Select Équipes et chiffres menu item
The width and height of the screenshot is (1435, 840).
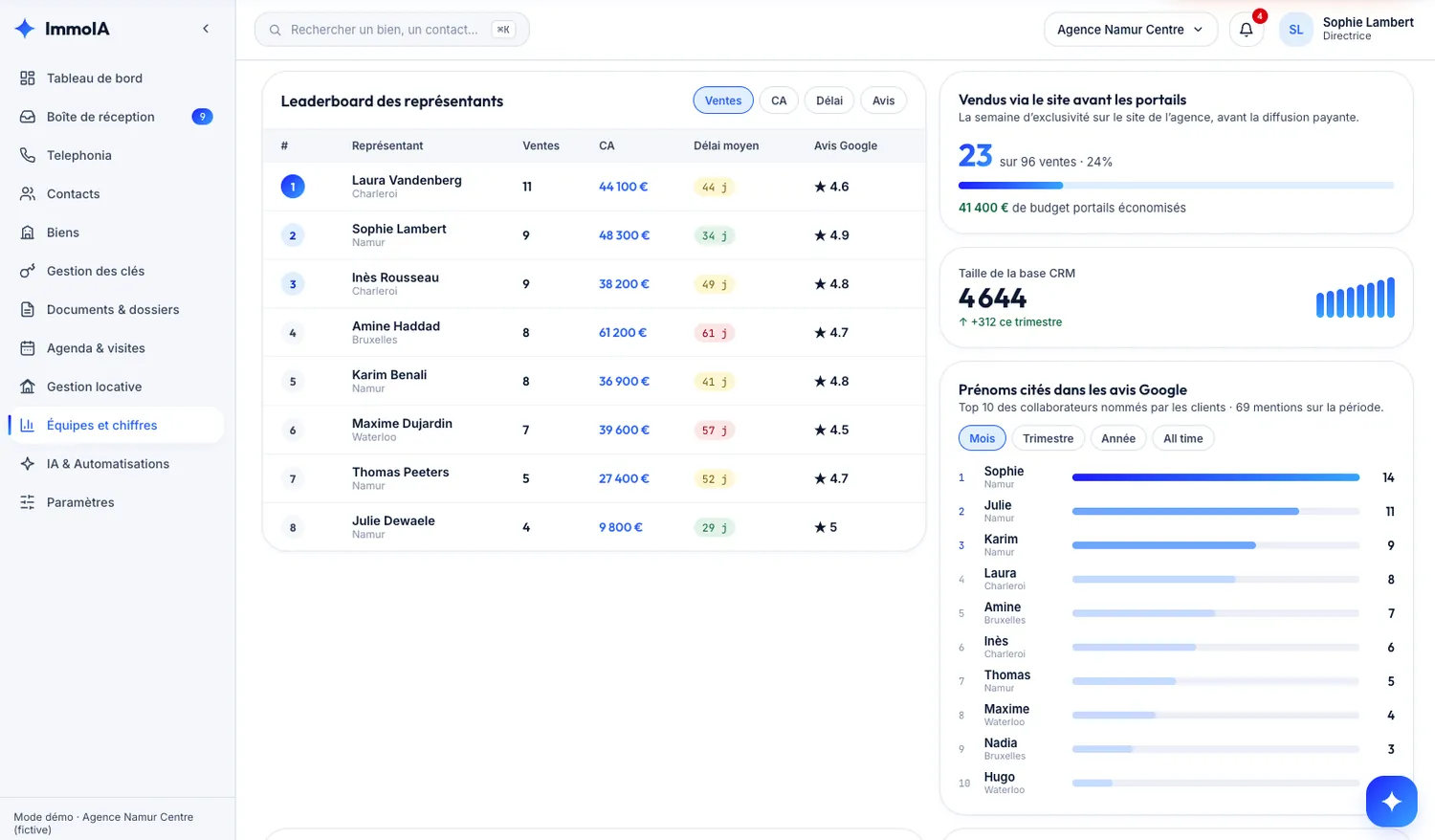click(x=116, y=426)
